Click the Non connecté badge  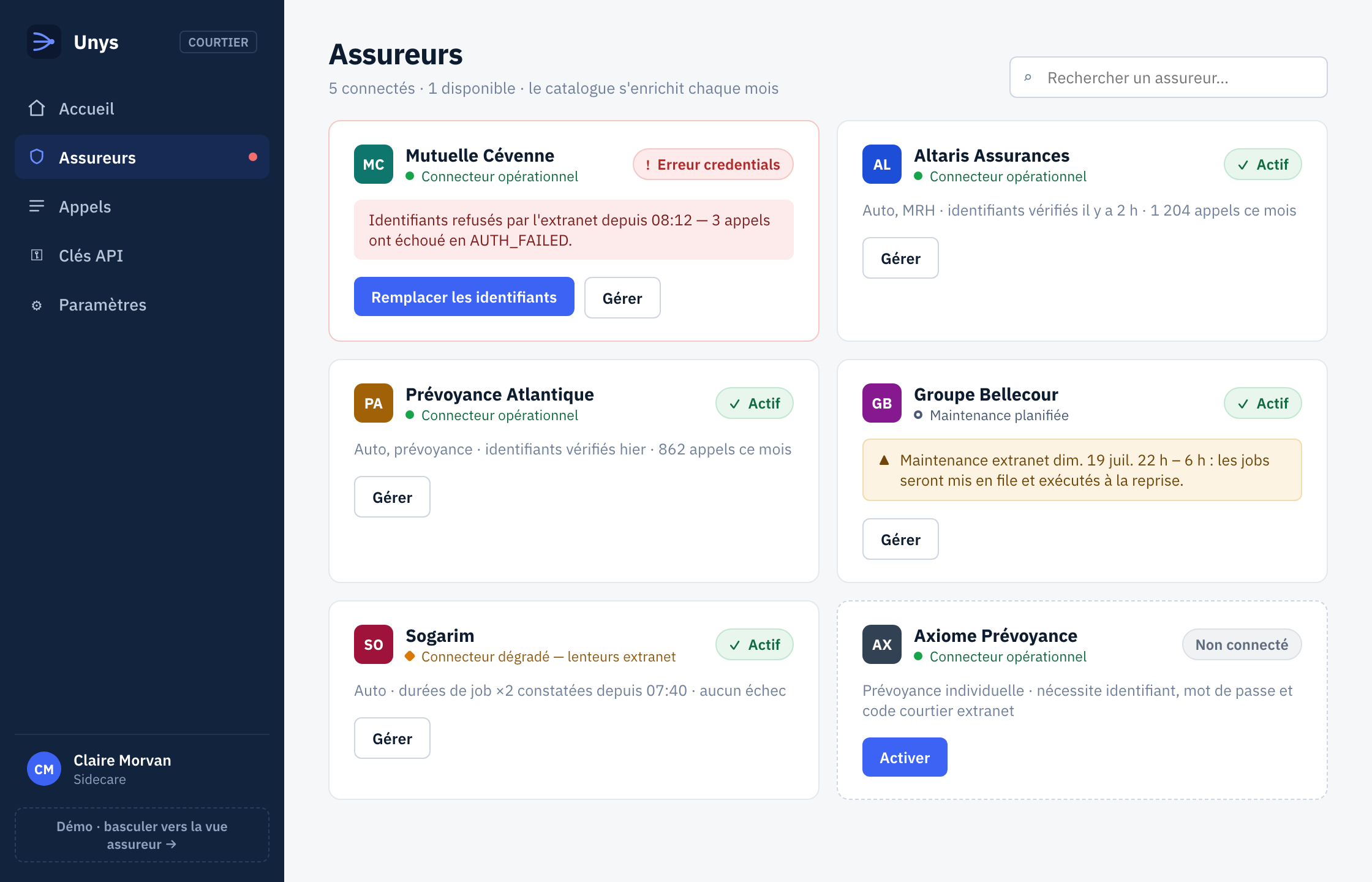point(1242,644)
